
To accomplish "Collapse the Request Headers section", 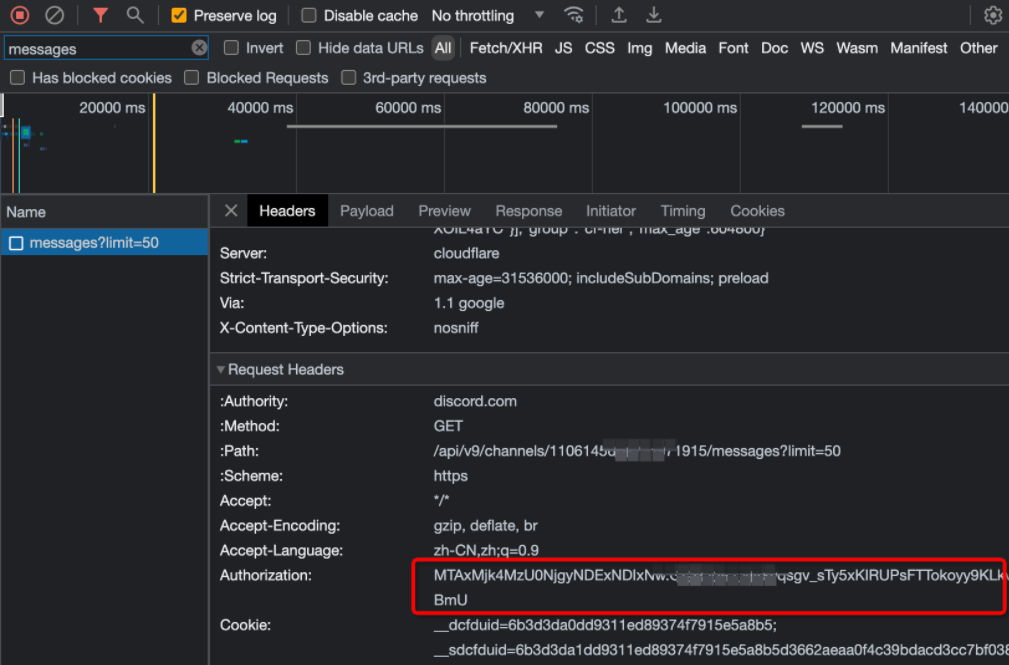I will tap(221, 370).
